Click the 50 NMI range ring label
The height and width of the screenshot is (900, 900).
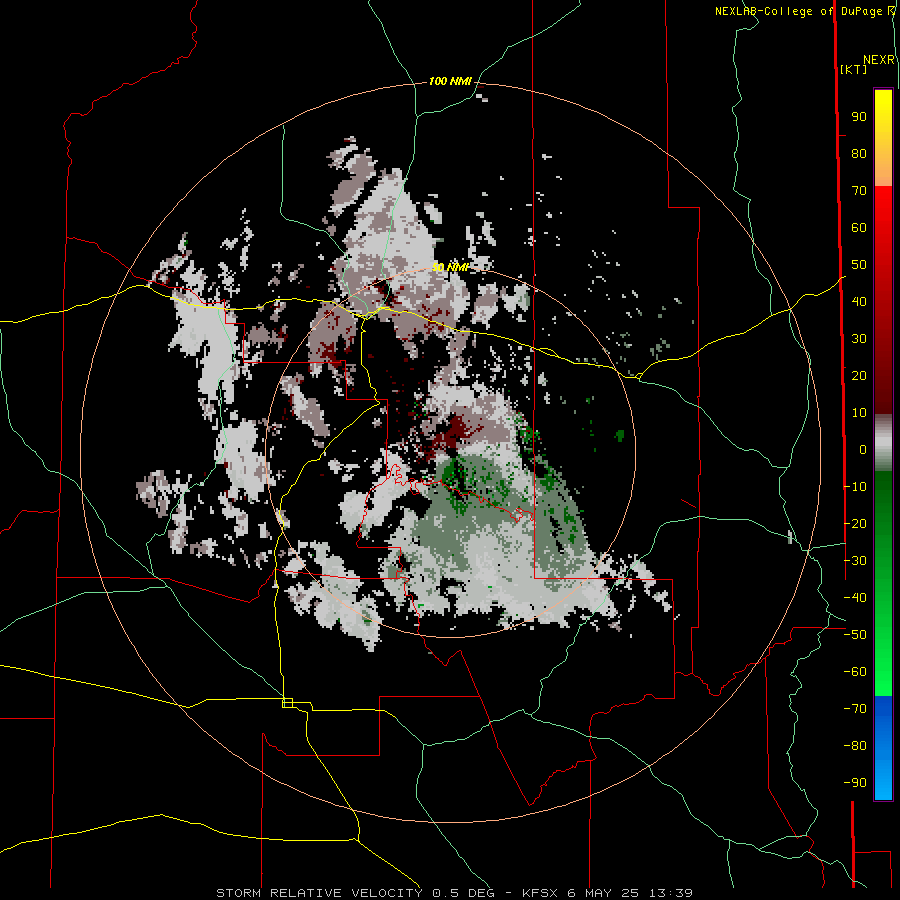450,267
